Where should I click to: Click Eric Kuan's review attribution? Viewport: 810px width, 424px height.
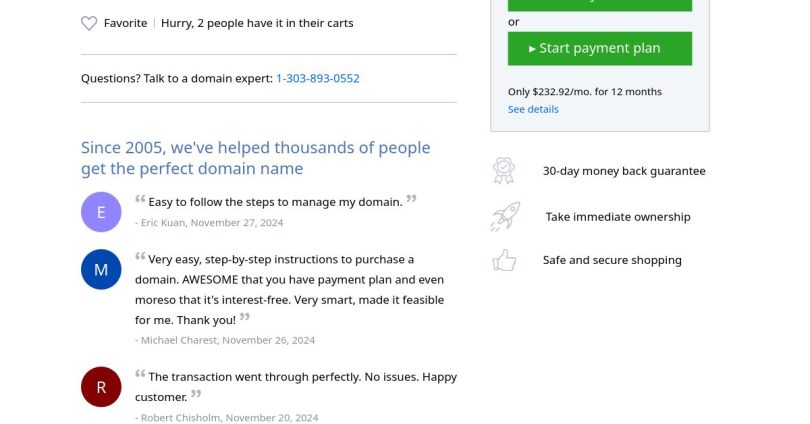point(209,223)
